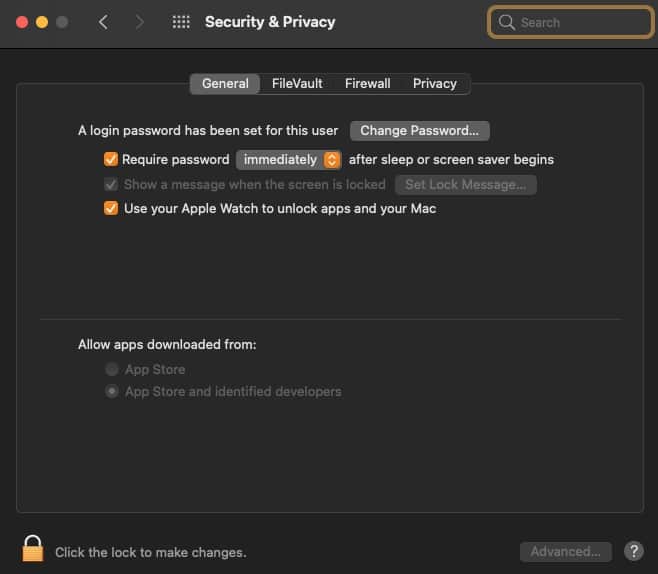The image size is (658, 574).
Task: Click the Change Password button
Action: pos(420,131)
